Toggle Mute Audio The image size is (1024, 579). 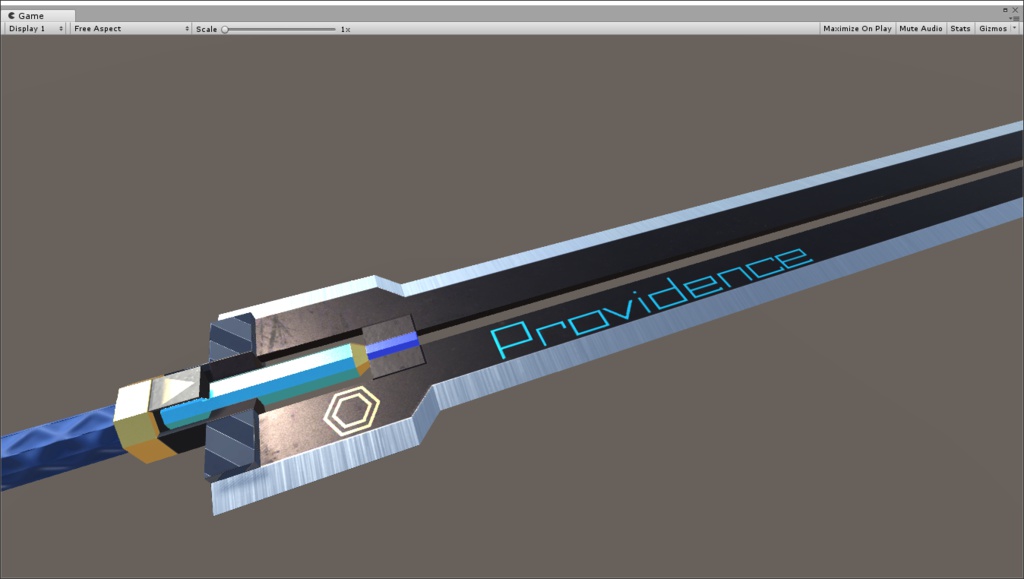tap(920, 29)
